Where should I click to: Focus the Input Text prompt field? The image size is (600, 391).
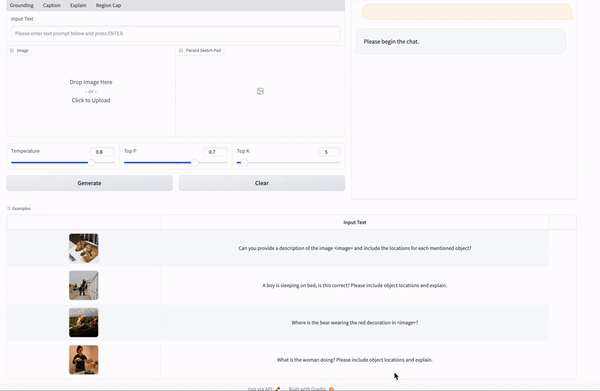click(175, 34)
